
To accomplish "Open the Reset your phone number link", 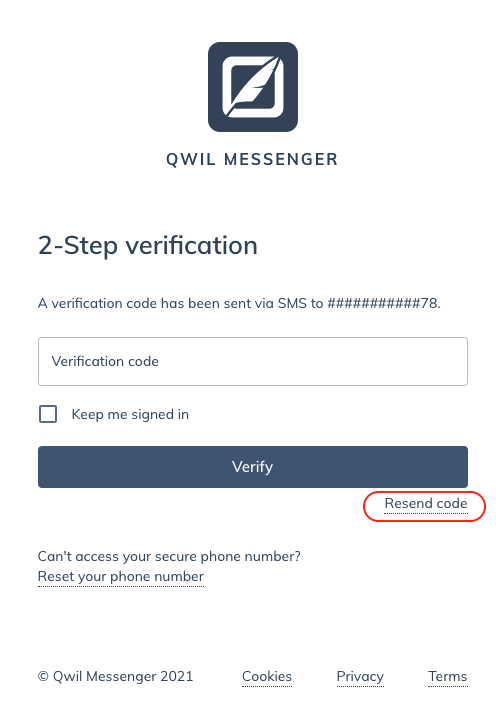I will 121,577.
